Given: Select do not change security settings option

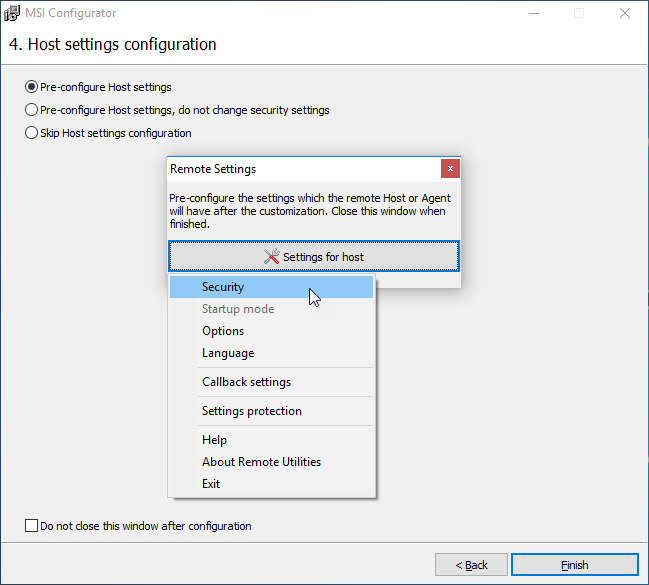Looking at the screenshot, I should (31, 110).
